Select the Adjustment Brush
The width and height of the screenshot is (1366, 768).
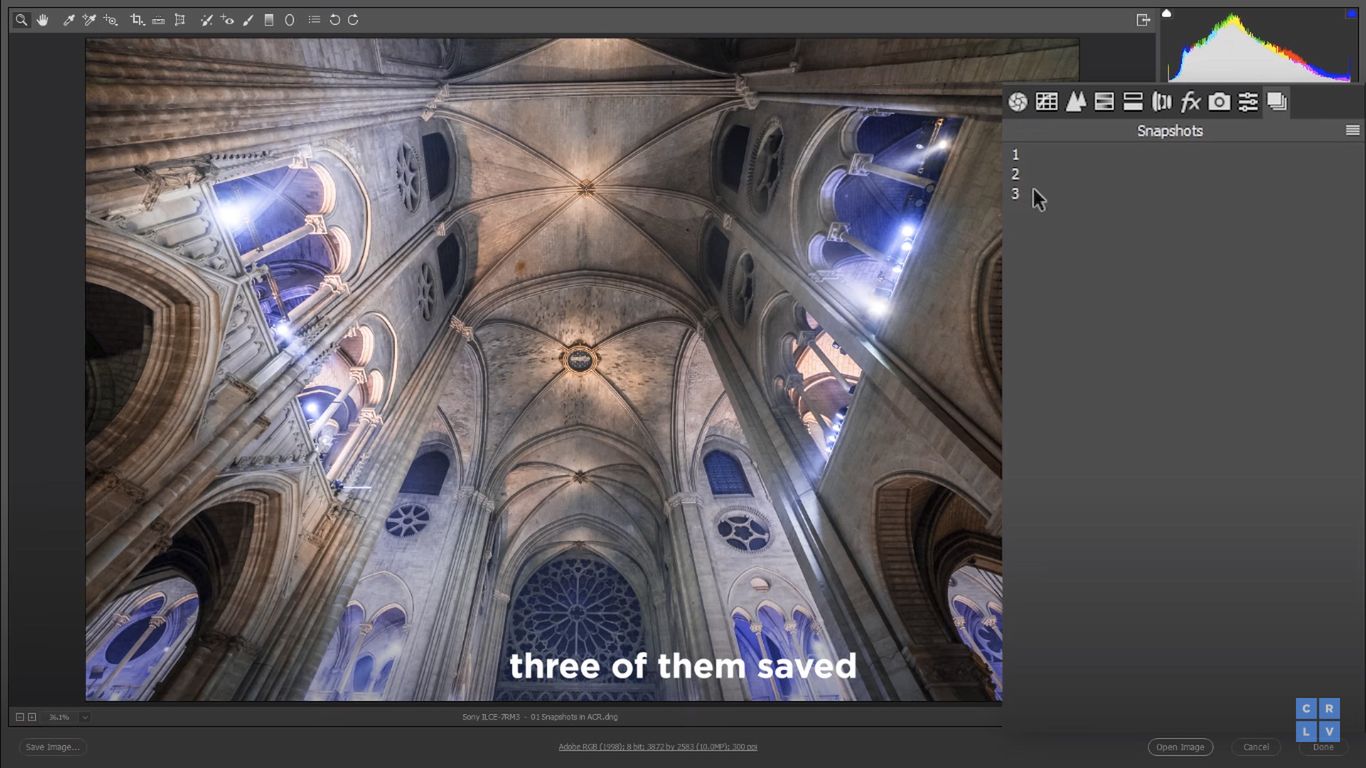[x=249, y=19]
